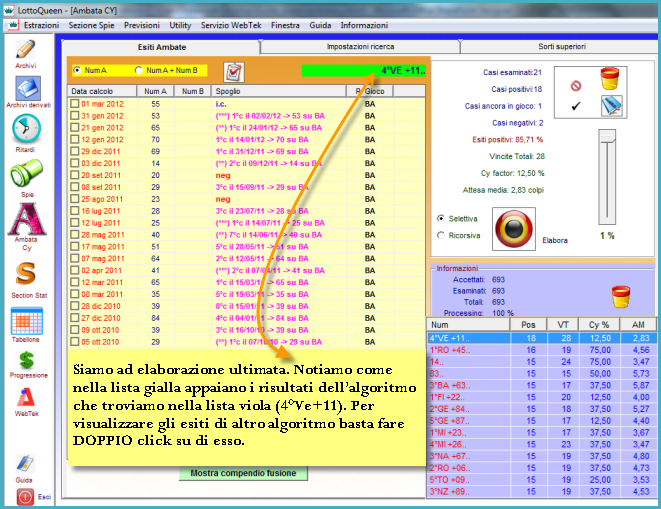Viewport: 661px width, 509px height.
Task: Select the Num A radio button
Action: tap(77, 70)
